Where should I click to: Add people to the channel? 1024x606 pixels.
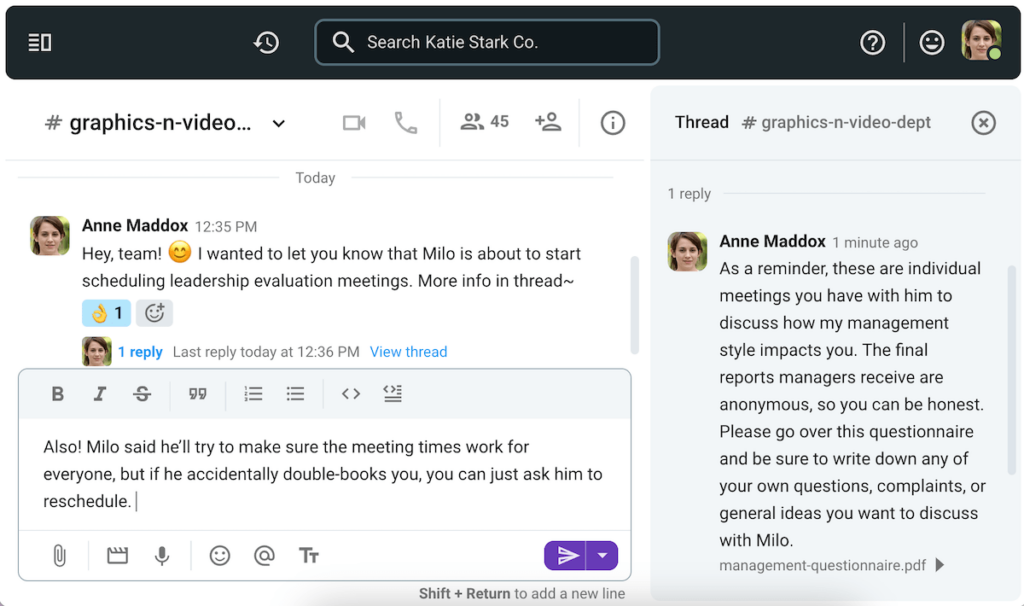548,121
